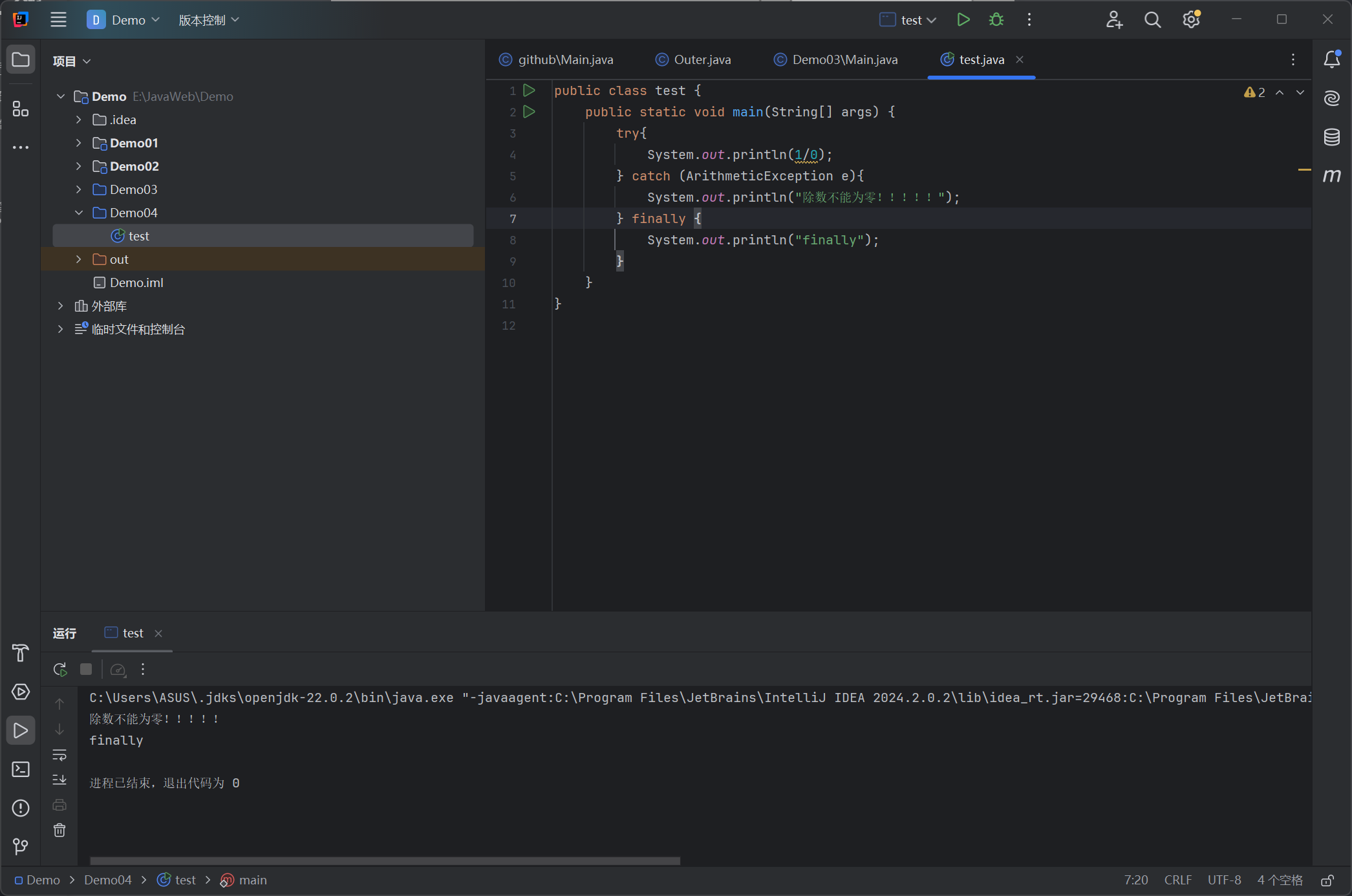1352x896 pixels.
Task: Click CRLF line separator in status bar
Action: click(x=1177, y=880)
